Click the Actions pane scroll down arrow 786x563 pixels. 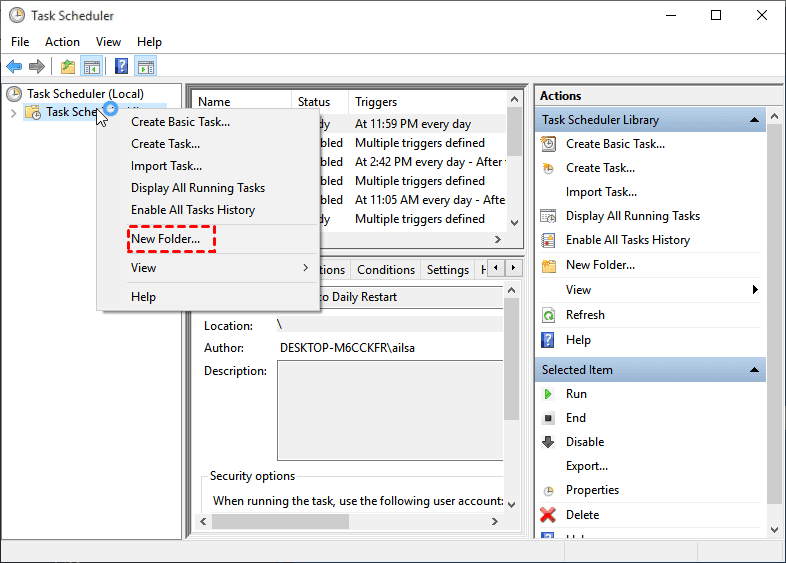point(774,529)
